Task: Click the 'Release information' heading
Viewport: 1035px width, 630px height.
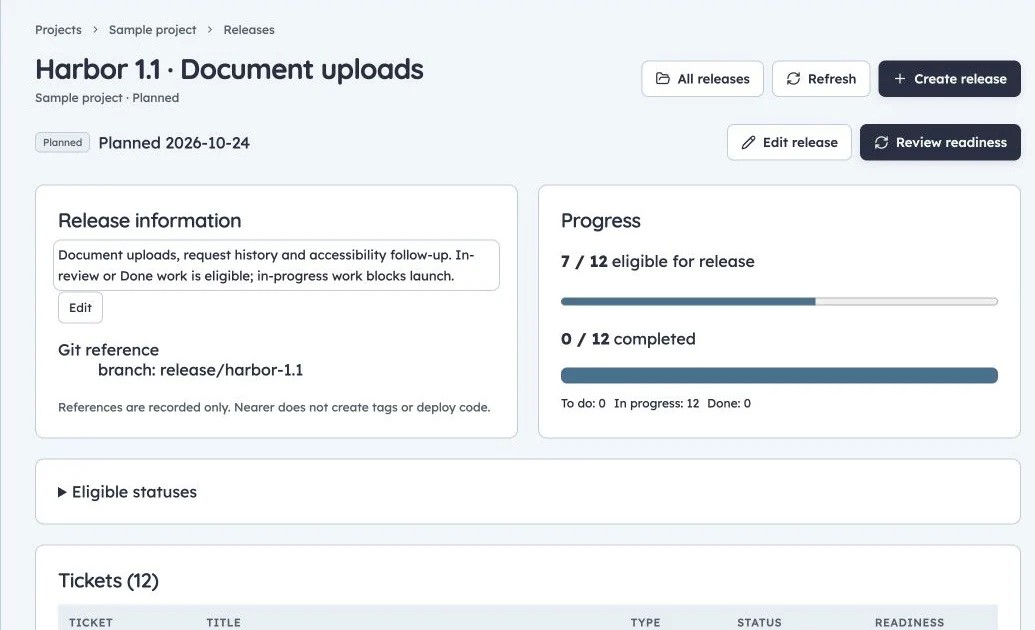Action: [x=150, y=221]
